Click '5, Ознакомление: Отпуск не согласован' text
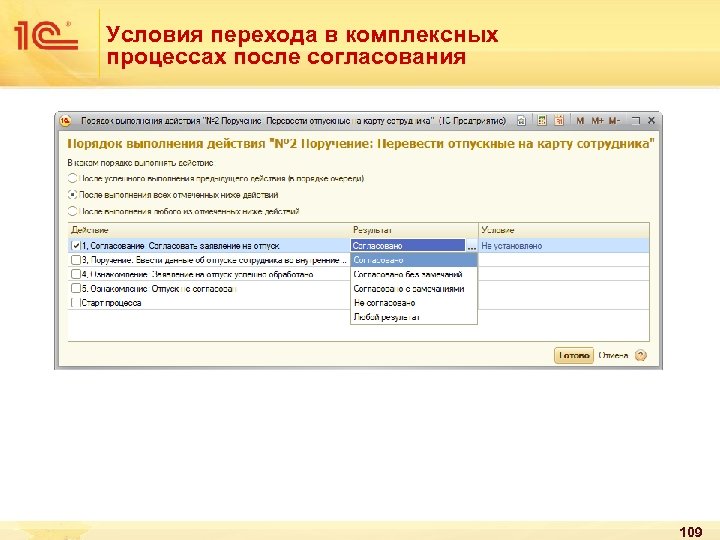Screen dimensions: 720x540 pos(159,289)
